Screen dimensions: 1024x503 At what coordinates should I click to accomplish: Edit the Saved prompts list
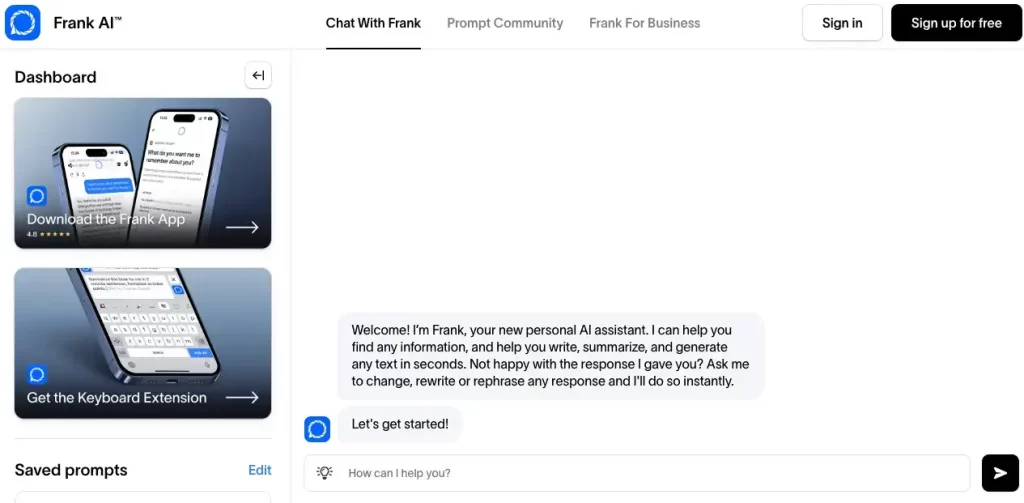[260, 470]
